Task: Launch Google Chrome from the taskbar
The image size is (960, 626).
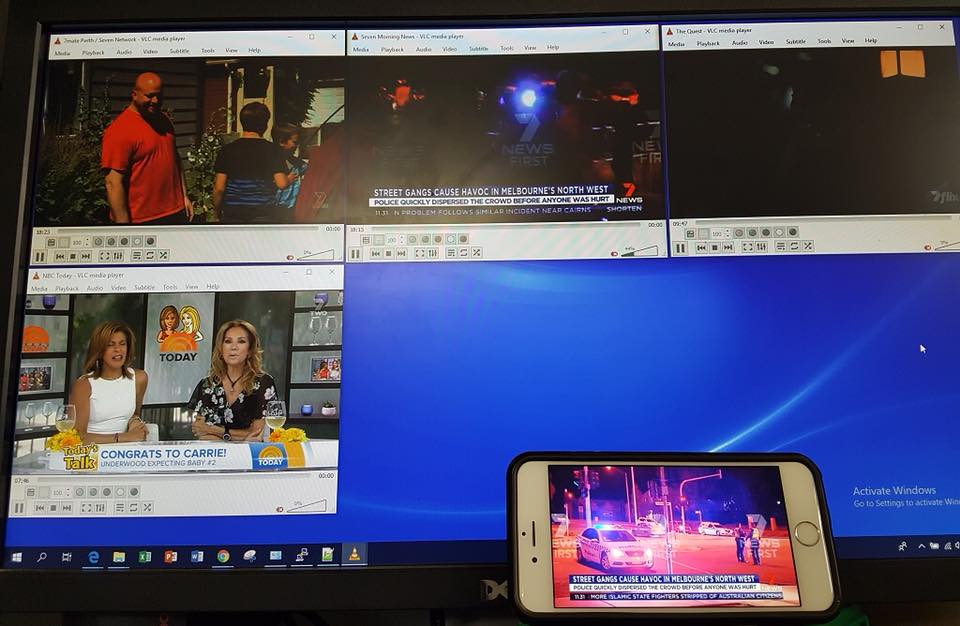Action: point(223,556)
